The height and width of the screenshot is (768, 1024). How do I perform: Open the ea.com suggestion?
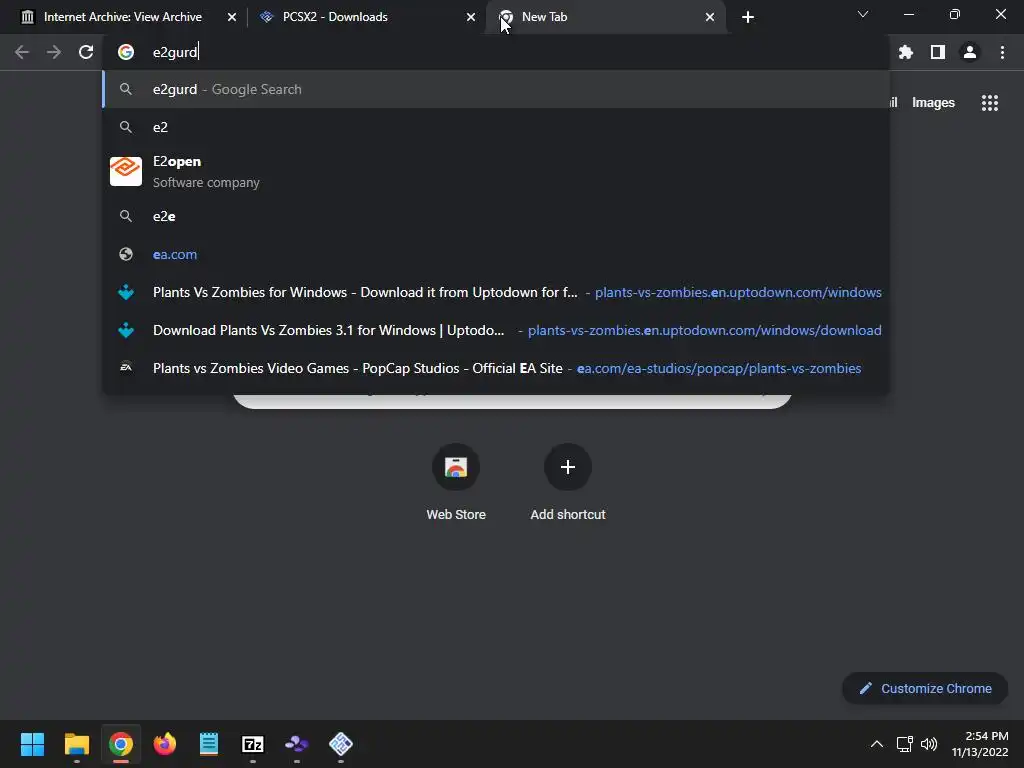(496, 254)
